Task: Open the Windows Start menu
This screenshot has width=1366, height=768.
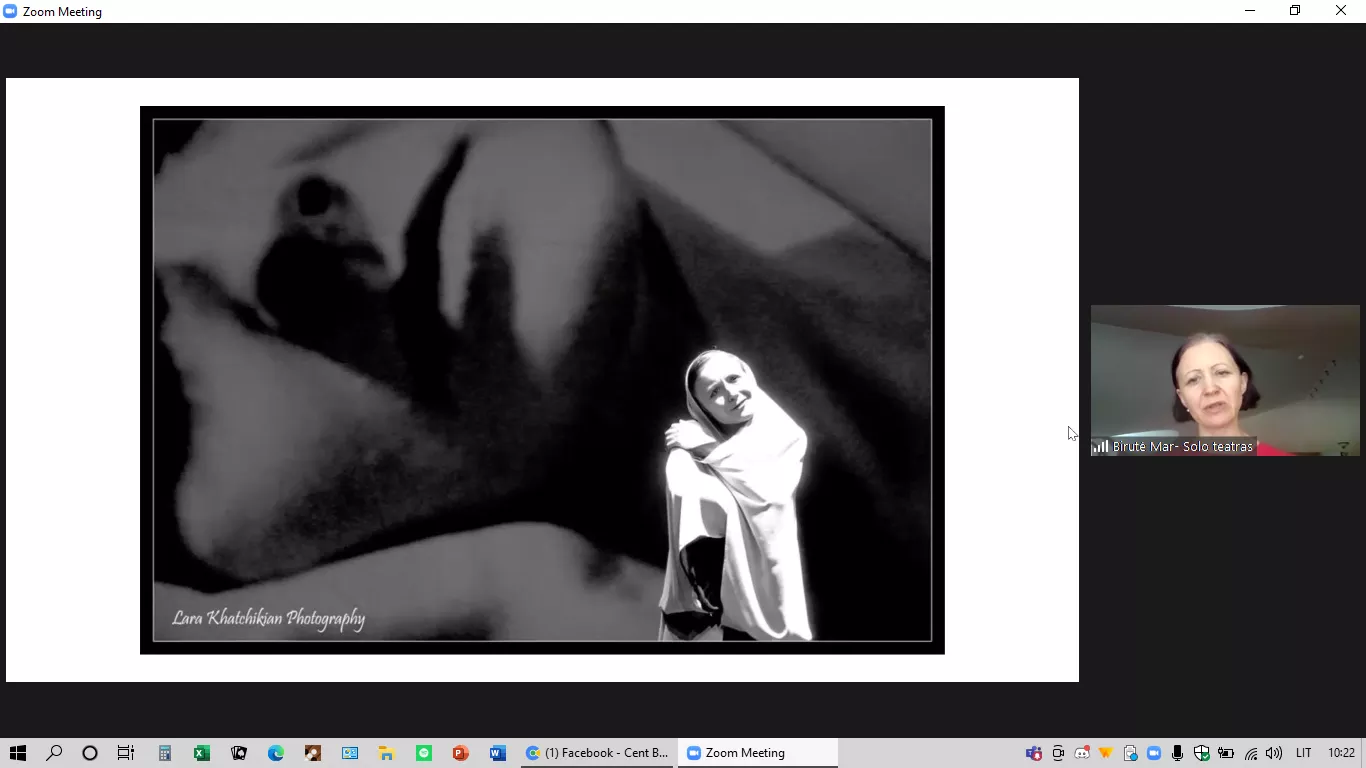Action: point(17,753)
